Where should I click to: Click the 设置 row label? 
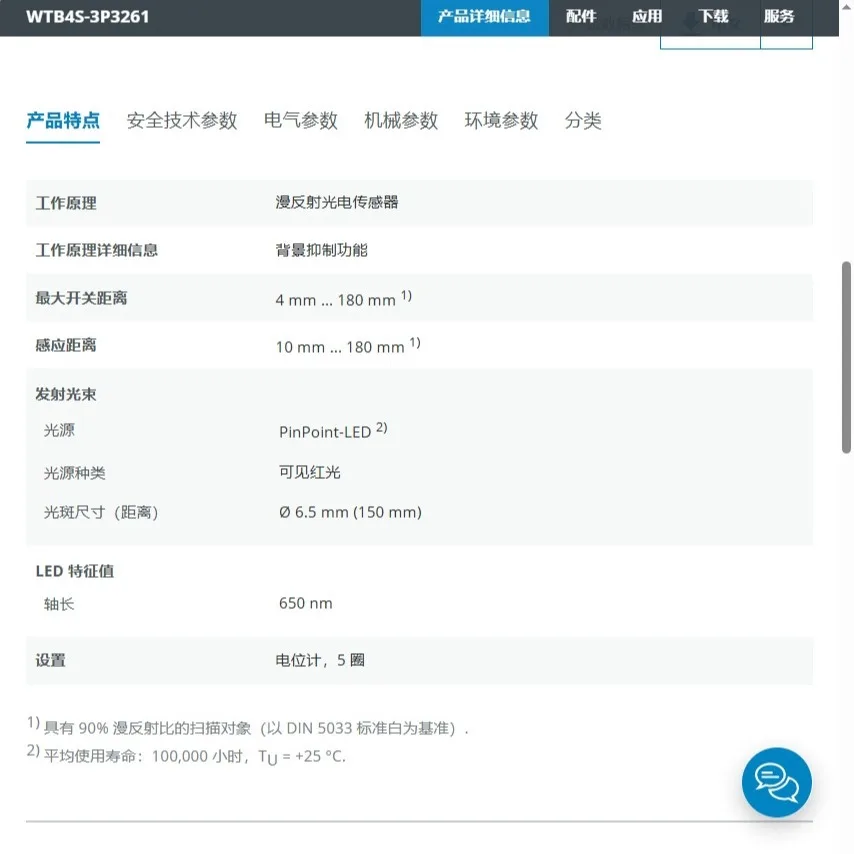[x=51, y=661]
